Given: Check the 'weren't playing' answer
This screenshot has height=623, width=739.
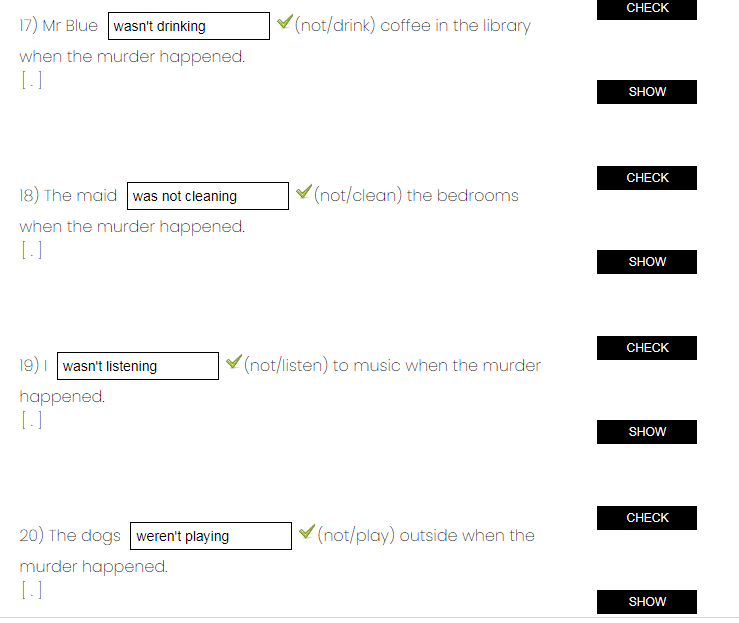Looking at the screenshot, I should (647, 518).
